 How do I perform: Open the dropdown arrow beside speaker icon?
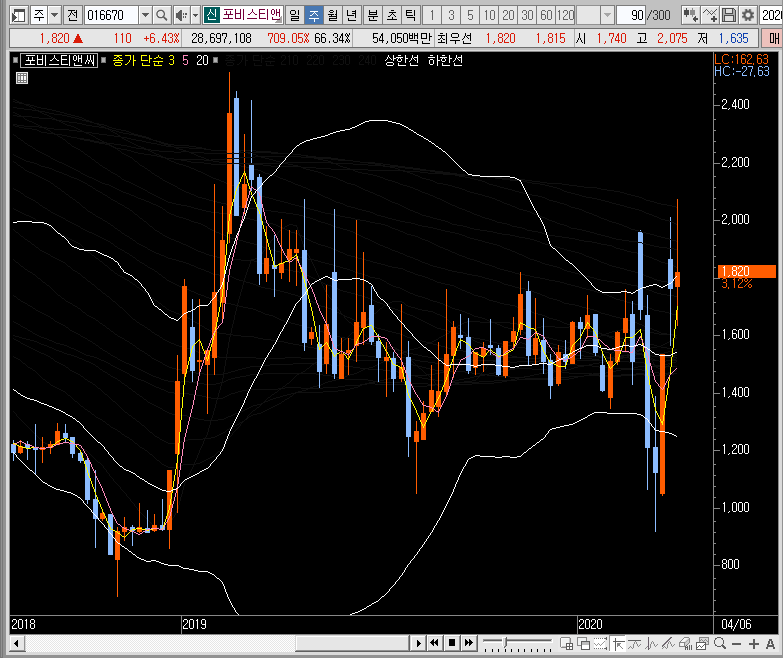click(x=196, y=15)
